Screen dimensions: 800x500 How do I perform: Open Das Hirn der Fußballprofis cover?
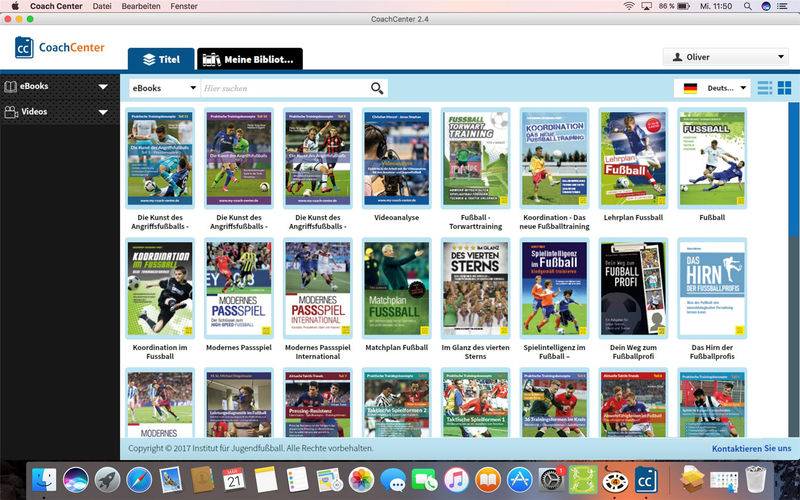pyautogui.click(x=712, y=288)
